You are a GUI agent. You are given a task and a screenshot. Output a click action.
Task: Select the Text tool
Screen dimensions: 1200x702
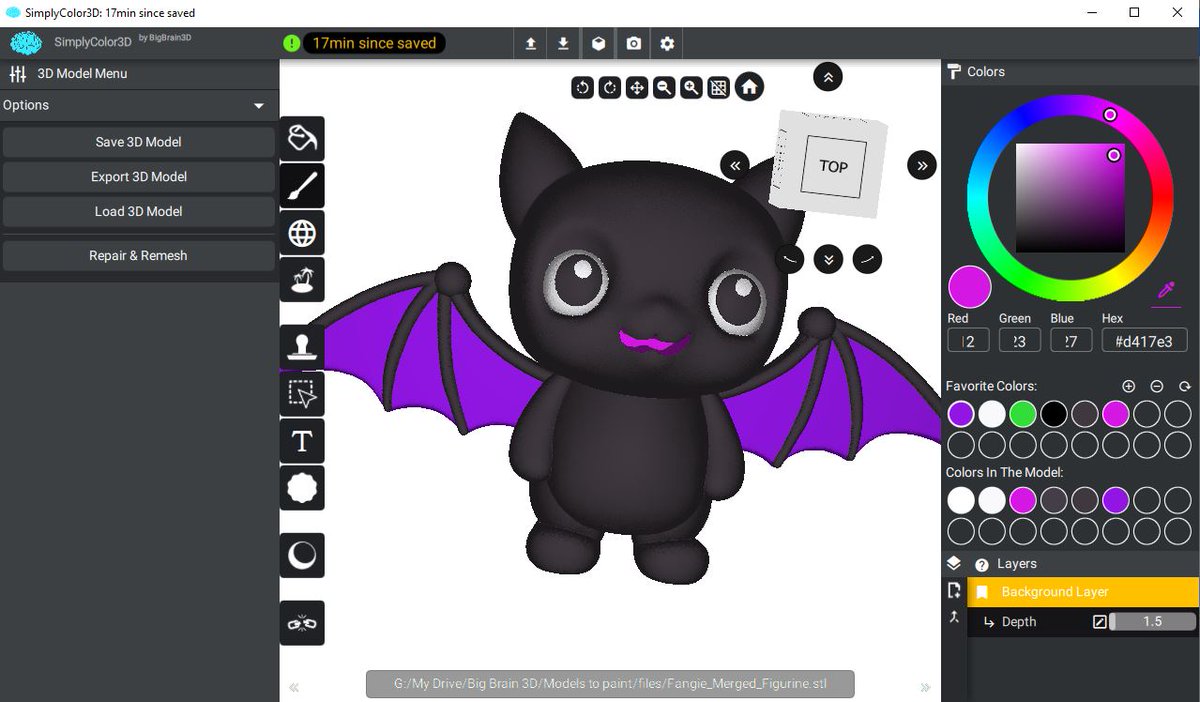point(302,441)
